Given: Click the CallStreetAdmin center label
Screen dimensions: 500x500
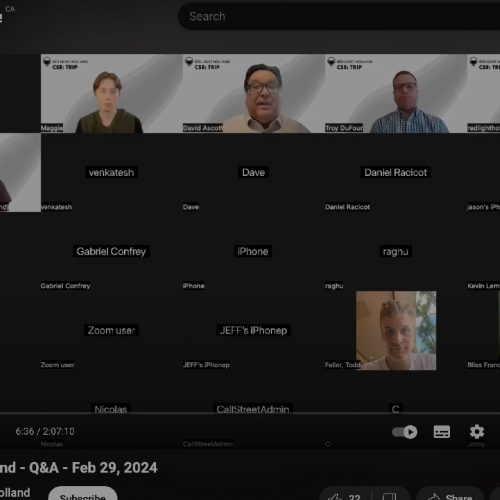Looking at the screenshot, I should [x=253, y=409].
